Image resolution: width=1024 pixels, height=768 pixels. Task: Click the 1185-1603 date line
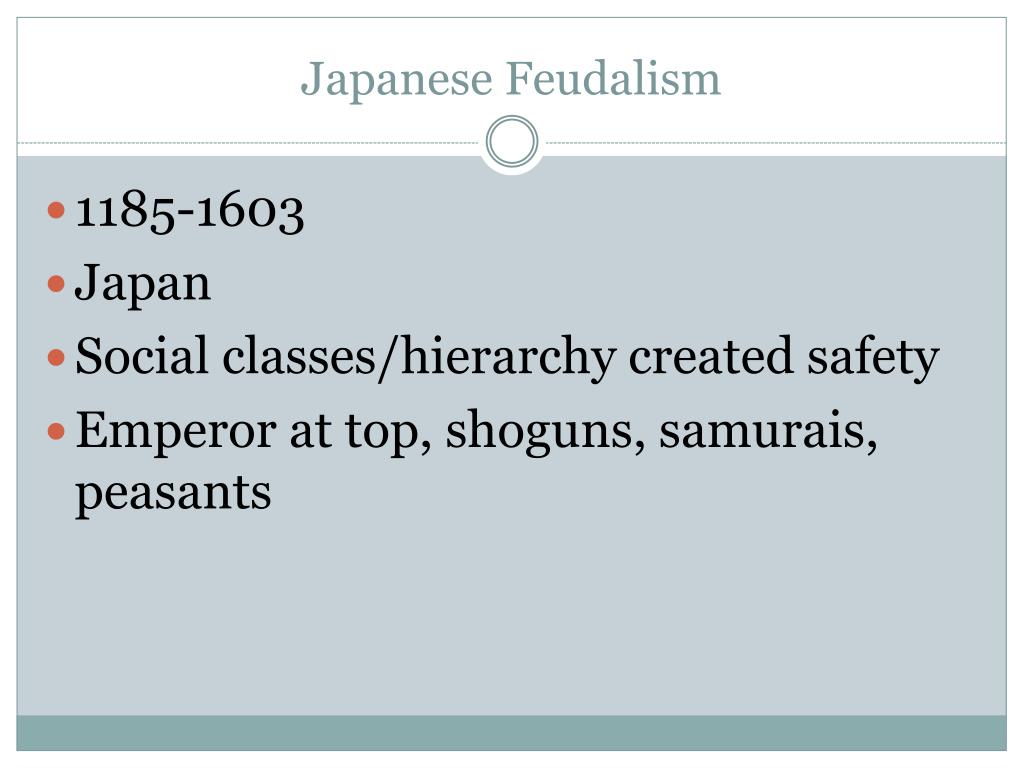click(x=190, y=212)
